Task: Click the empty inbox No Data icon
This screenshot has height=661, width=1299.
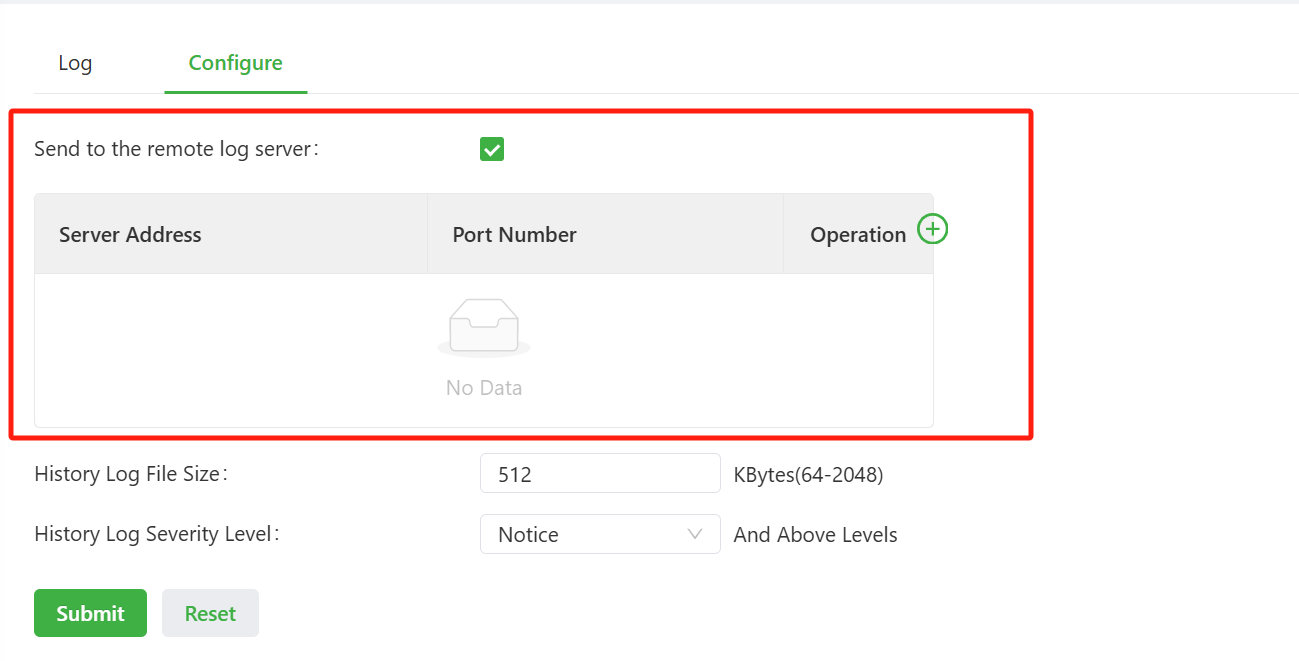Action: pyautogui.click(x=484, y=327)
